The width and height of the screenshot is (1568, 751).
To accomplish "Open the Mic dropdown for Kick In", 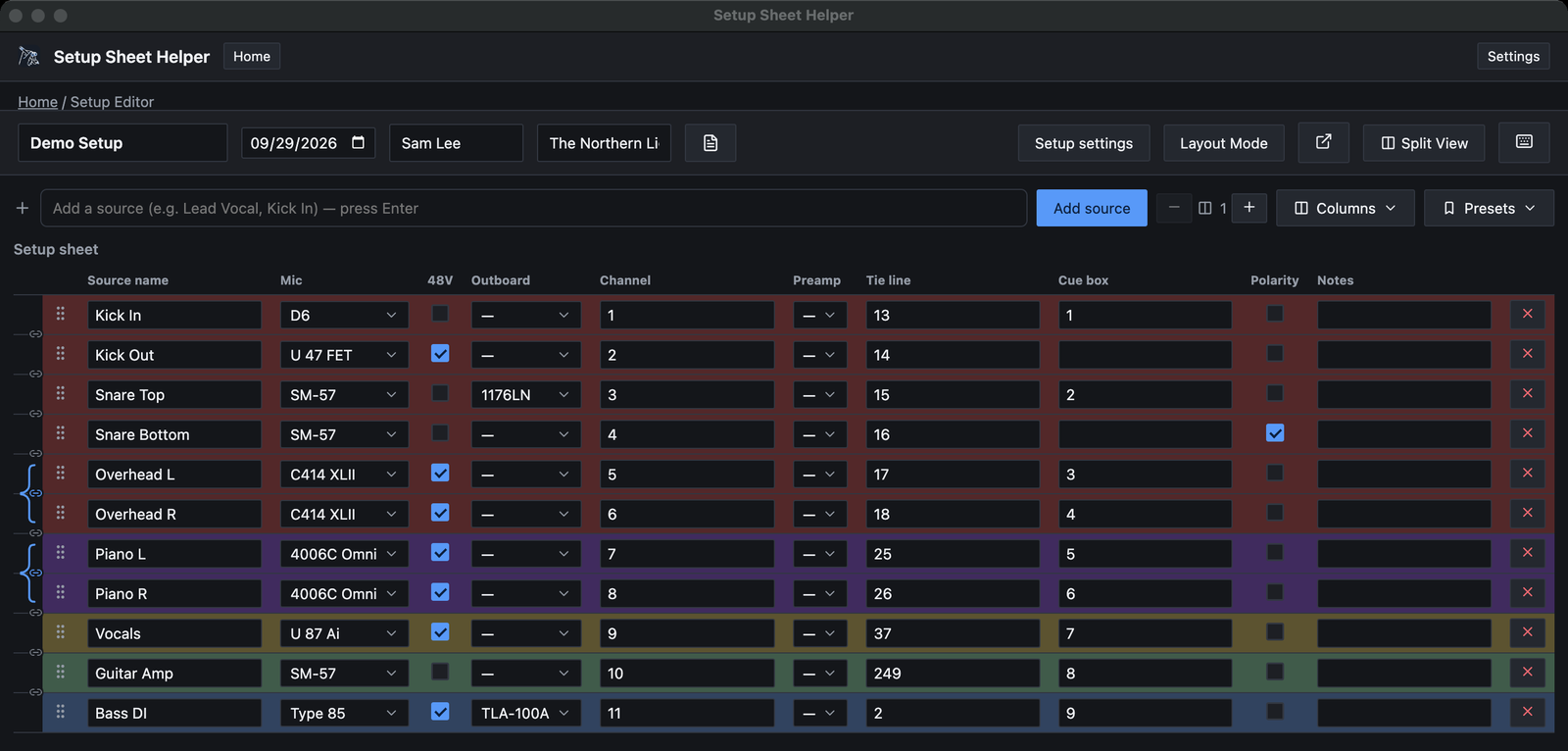I will coord(344,315).
